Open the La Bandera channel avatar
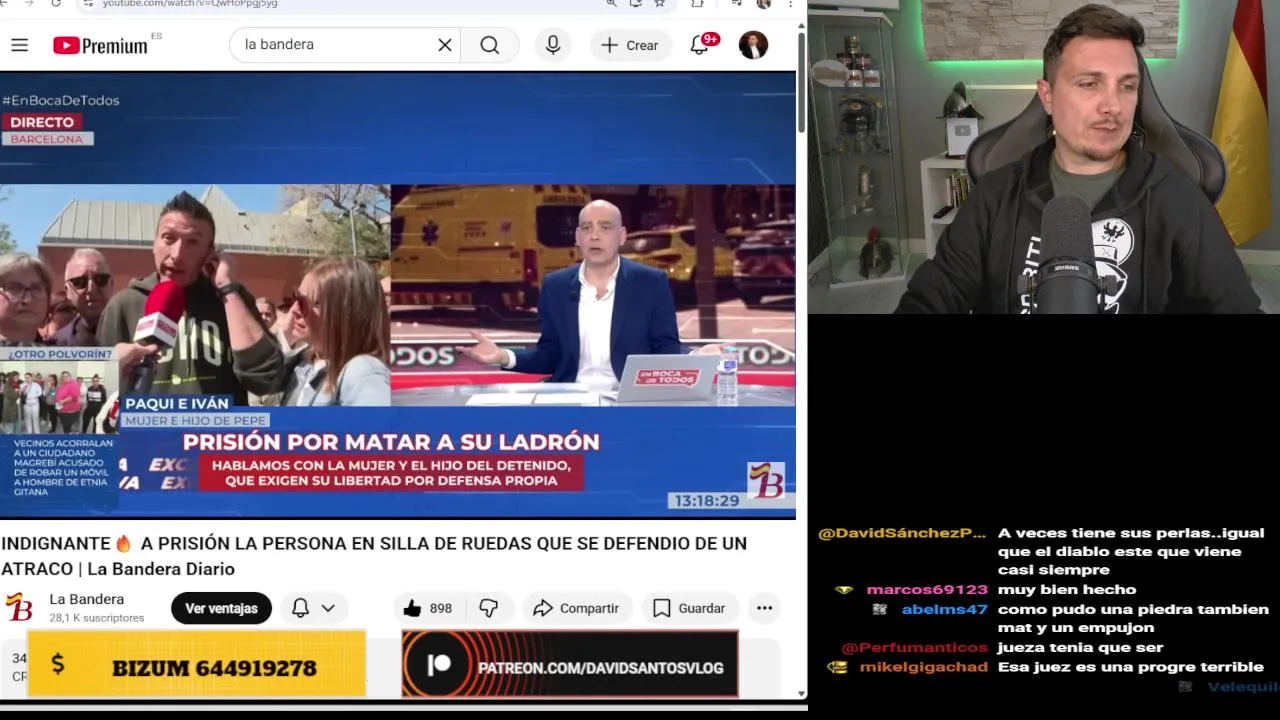Image resolution: width=1280 pixels, height=720 pixels. point(19,607)
